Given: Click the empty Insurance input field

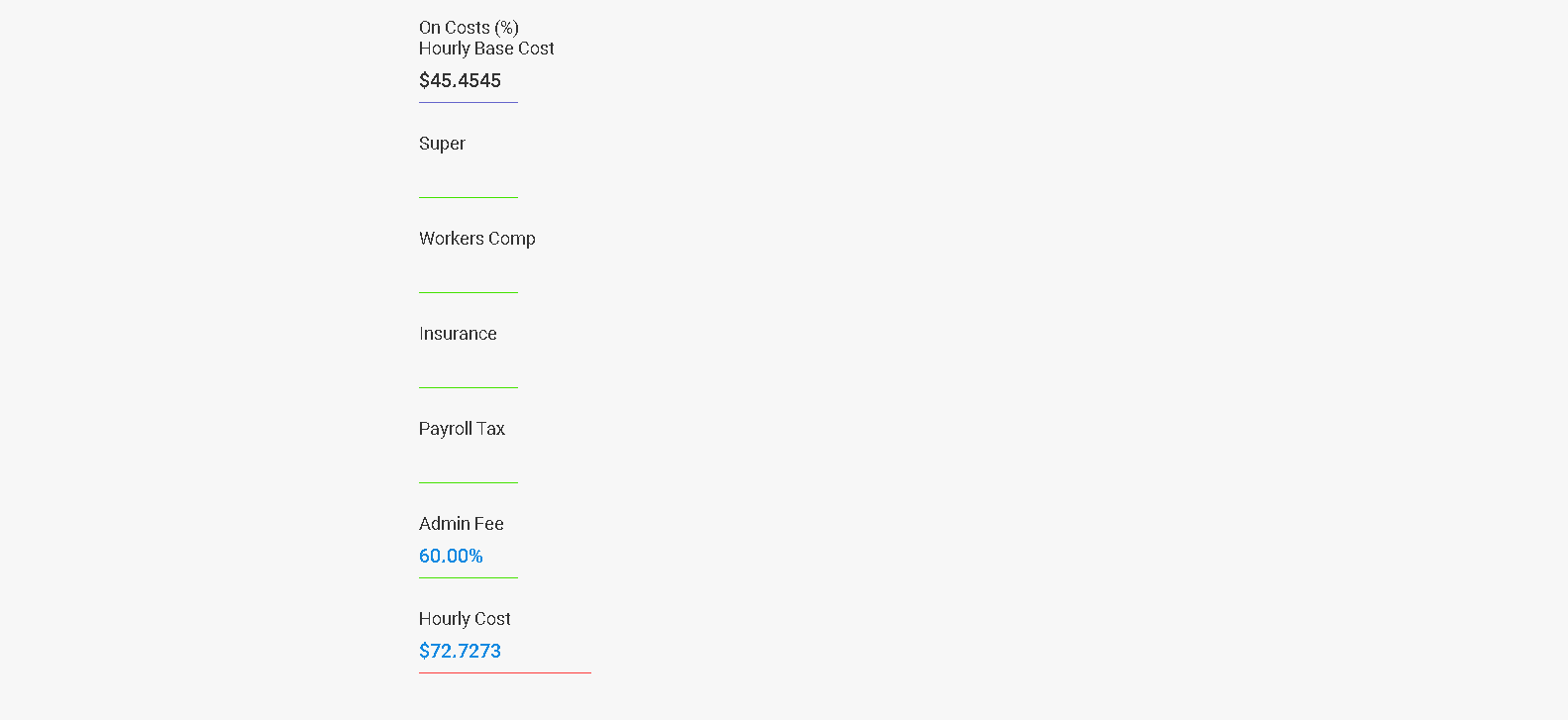Looking at the screenshot, I should coord(468,366).
